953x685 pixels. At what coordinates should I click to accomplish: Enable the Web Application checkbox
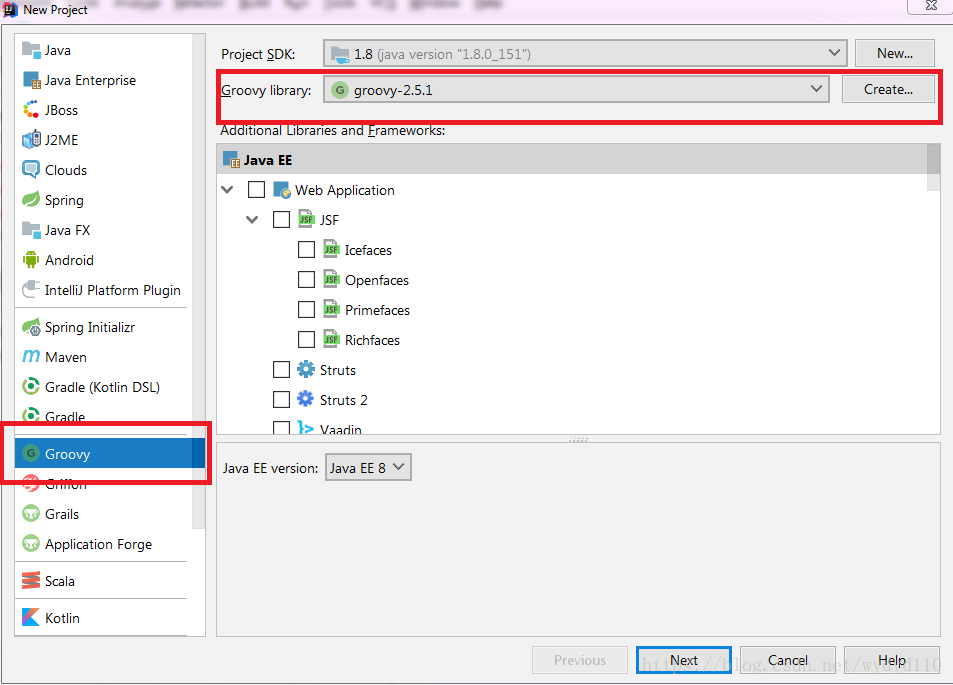[x=256, y=190]
